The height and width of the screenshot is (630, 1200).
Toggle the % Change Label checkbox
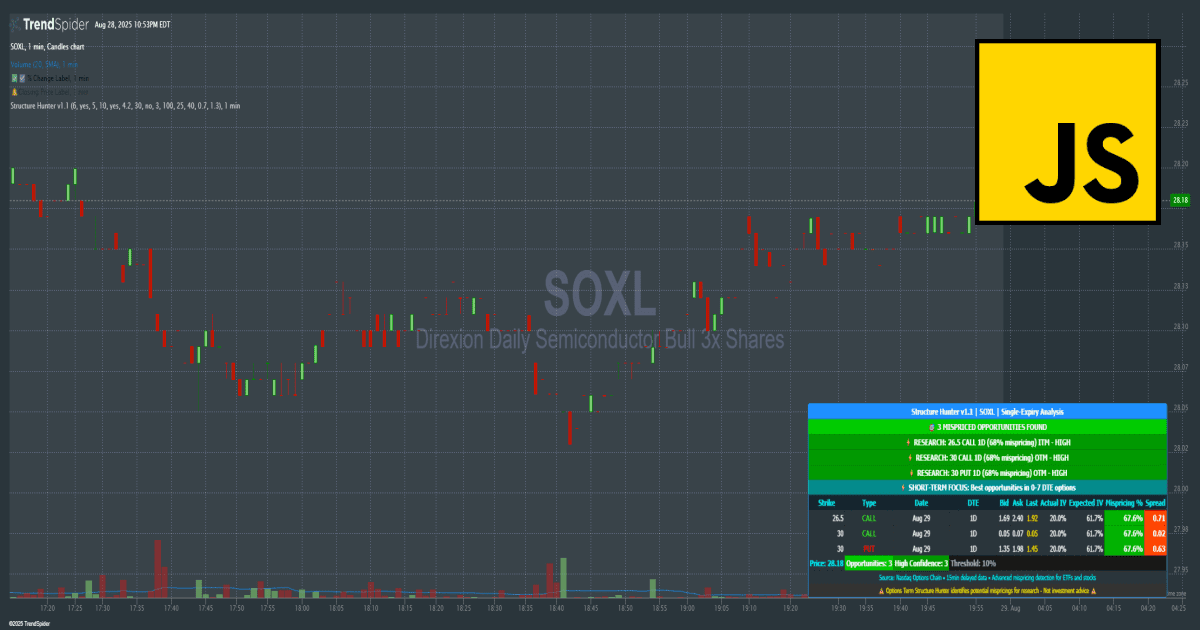coord(23,77)
